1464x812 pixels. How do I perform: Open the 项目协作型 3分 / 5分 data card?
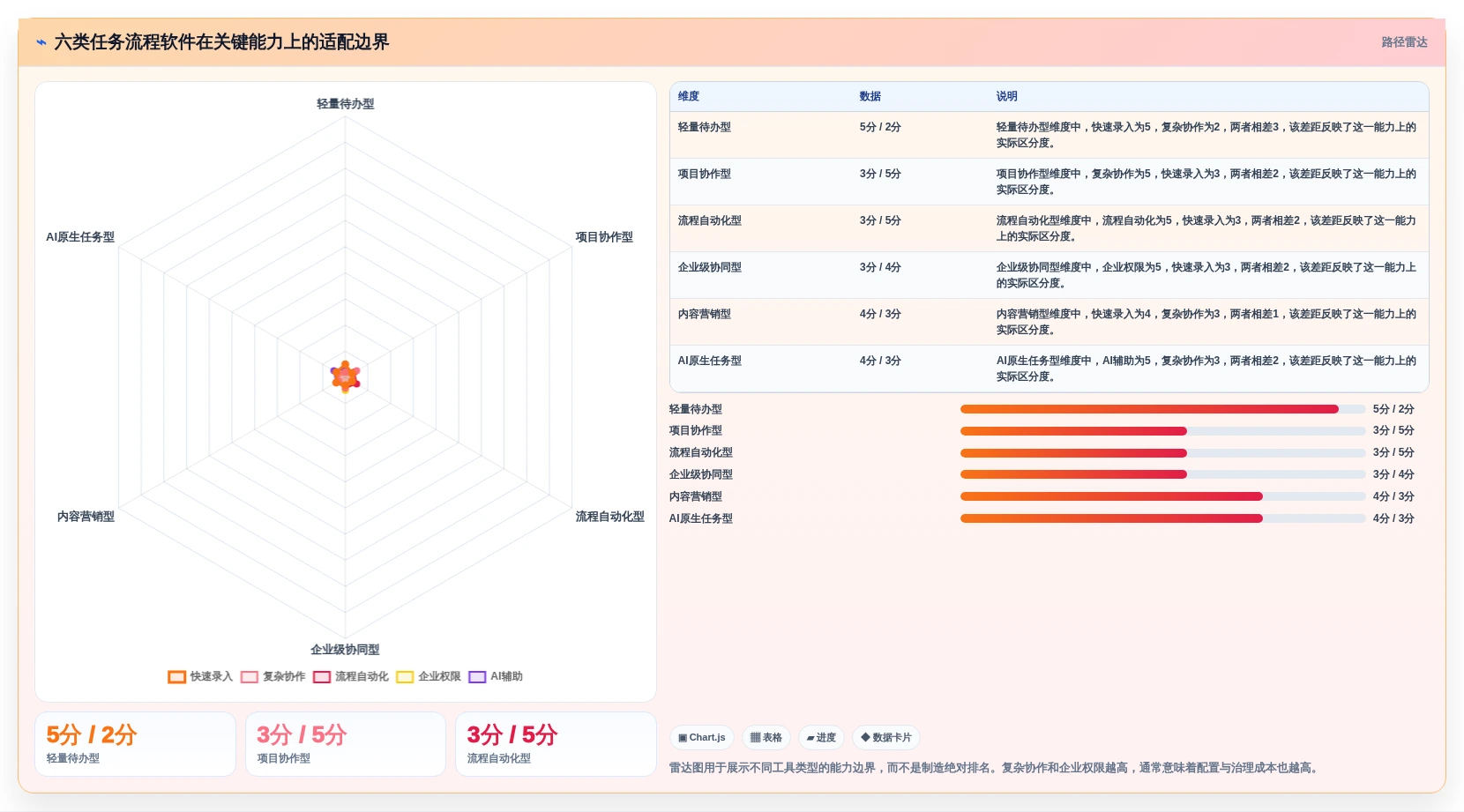tap(346, 744)
